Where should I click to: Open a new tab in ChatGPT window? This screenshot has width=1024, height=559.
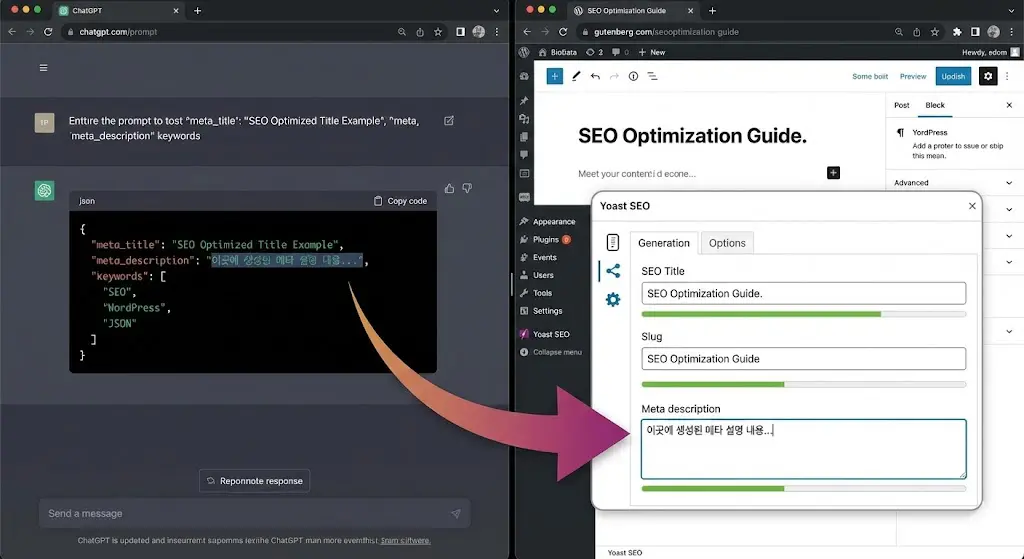(x=197, y=11)
